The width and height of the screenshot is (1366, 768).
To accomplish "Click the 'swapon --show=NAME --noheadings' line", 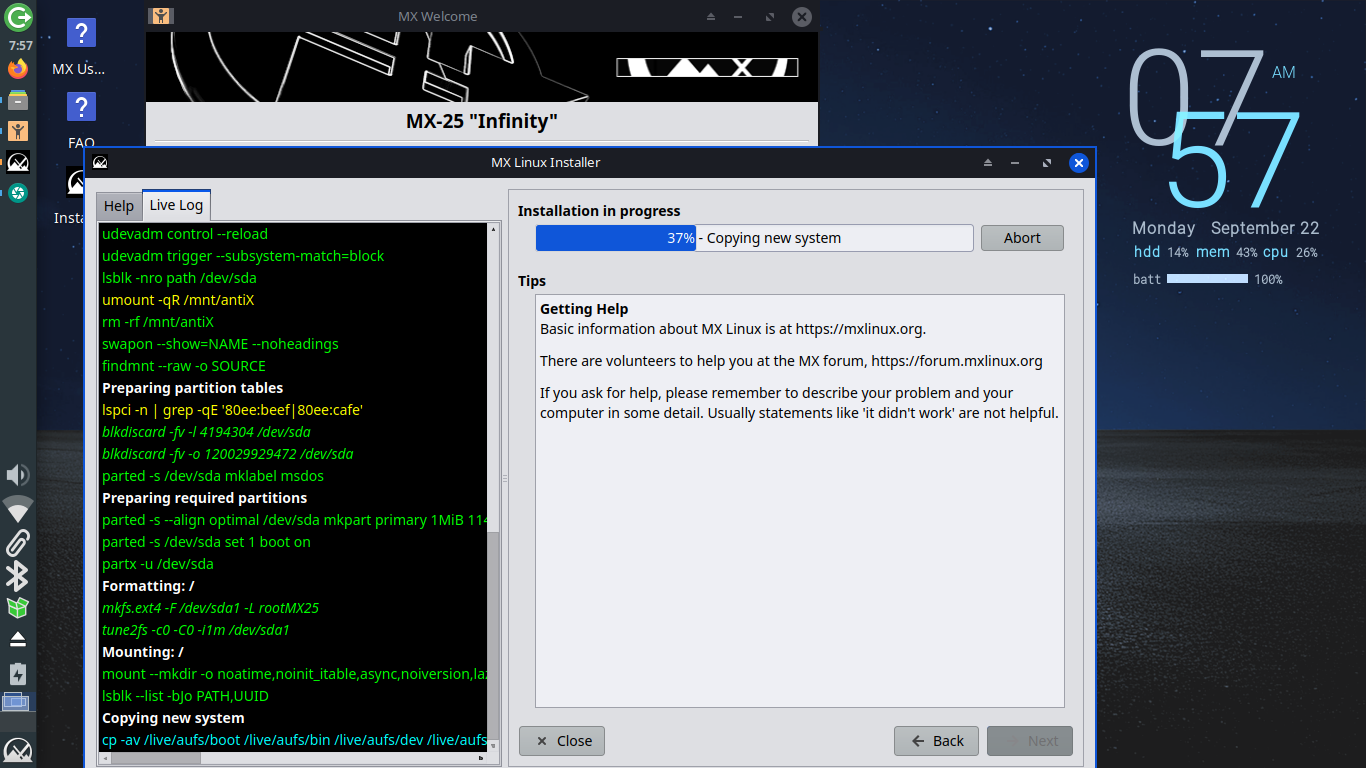I will (220, 344).
